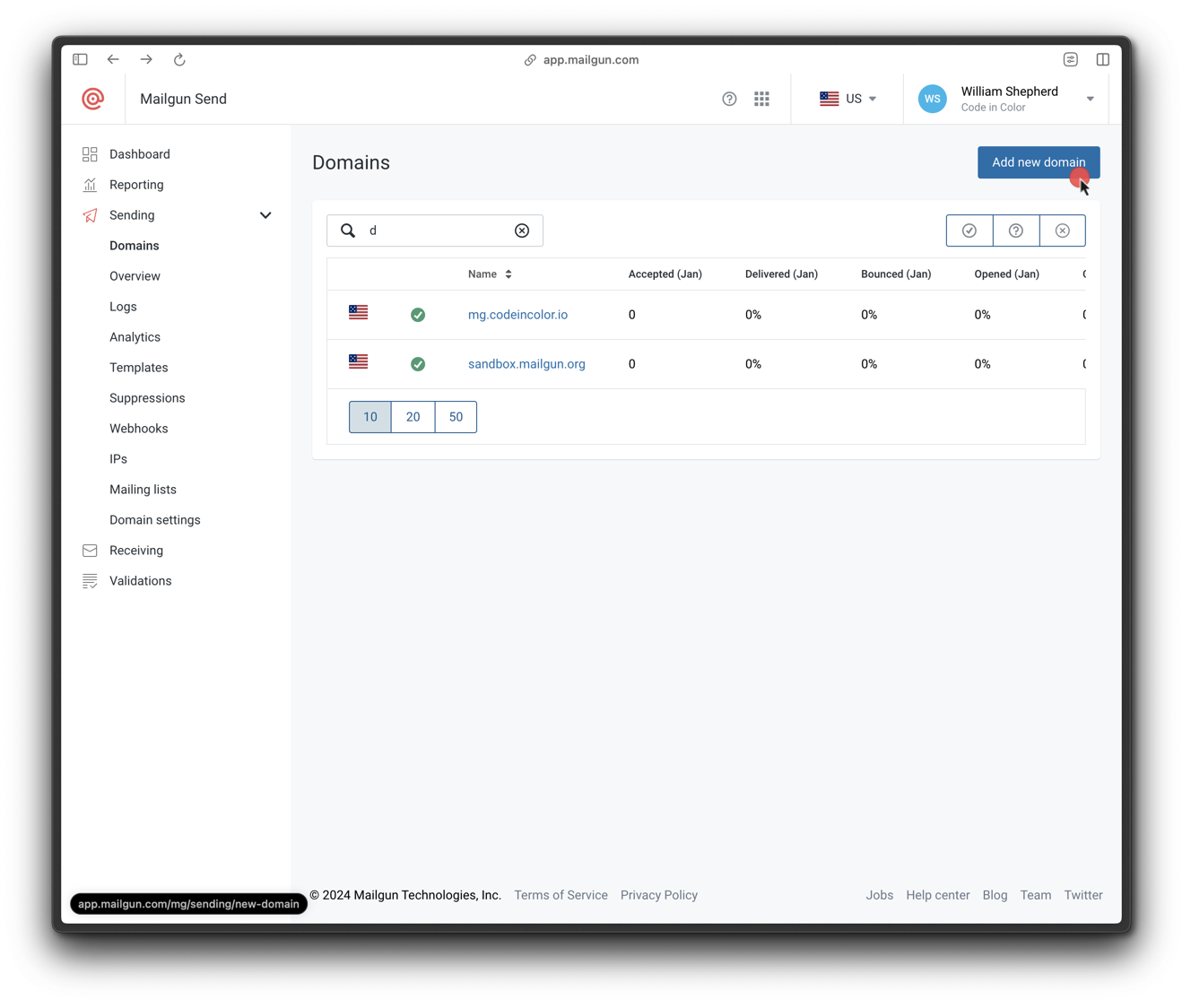The image size is (1191, 1008).
Task: Open Overview in the sidebar
Action: click(x=135, y=276)
